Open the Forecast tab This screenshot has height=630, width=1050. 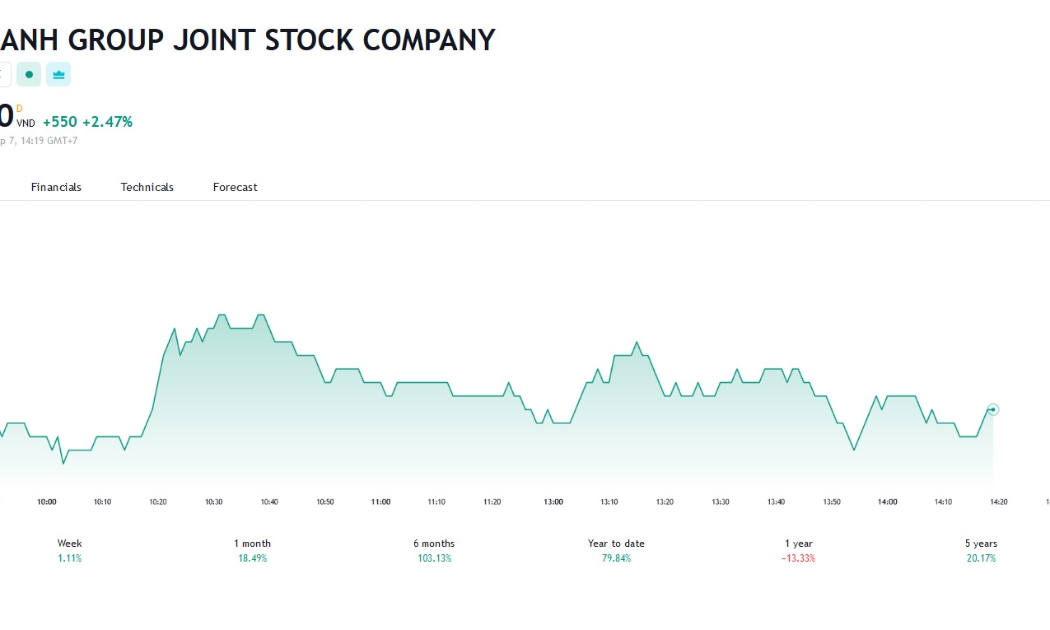point(235,187)
